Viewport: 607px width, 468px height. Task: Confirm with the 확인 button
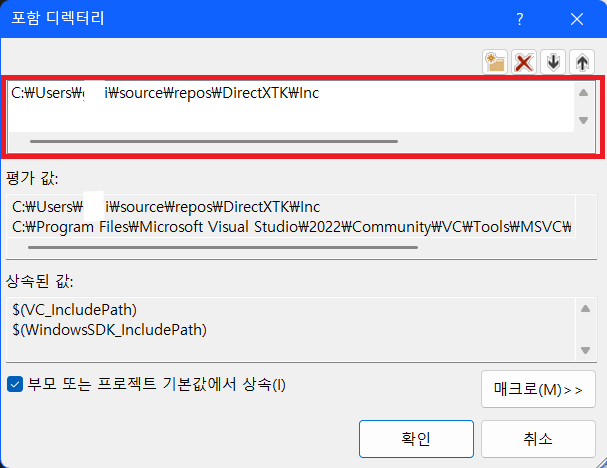pyautogui.click(x=416, y=439)
